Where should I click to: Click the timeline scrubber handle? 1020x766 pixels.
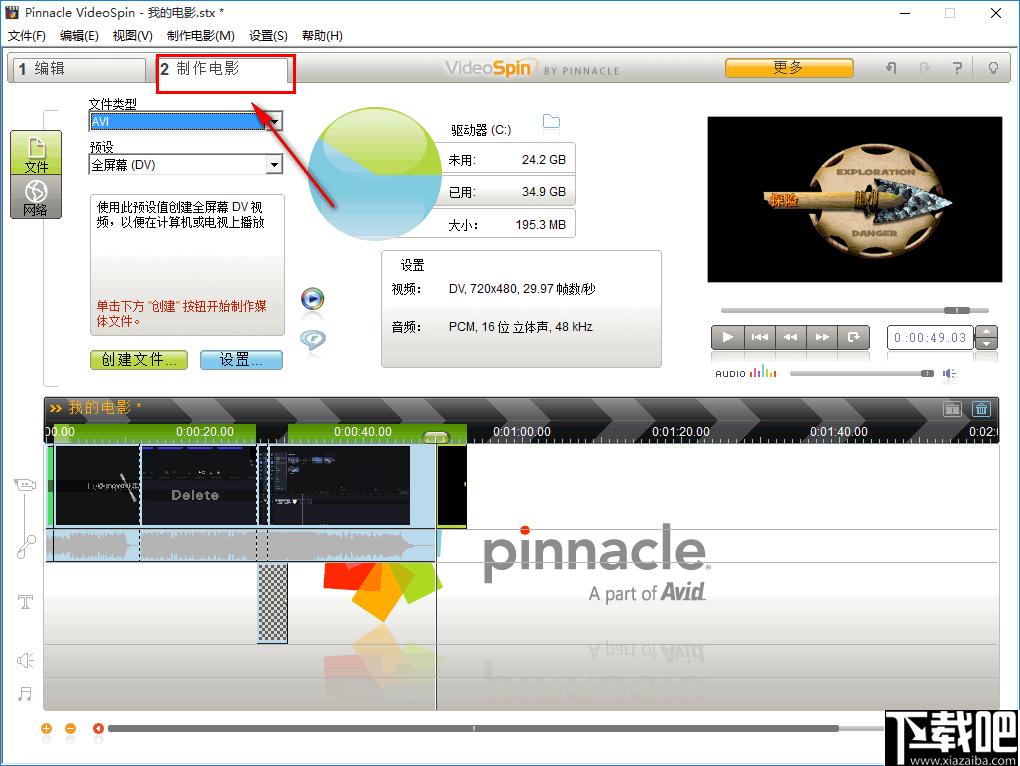pyautogui.click(x=436, y=437)
